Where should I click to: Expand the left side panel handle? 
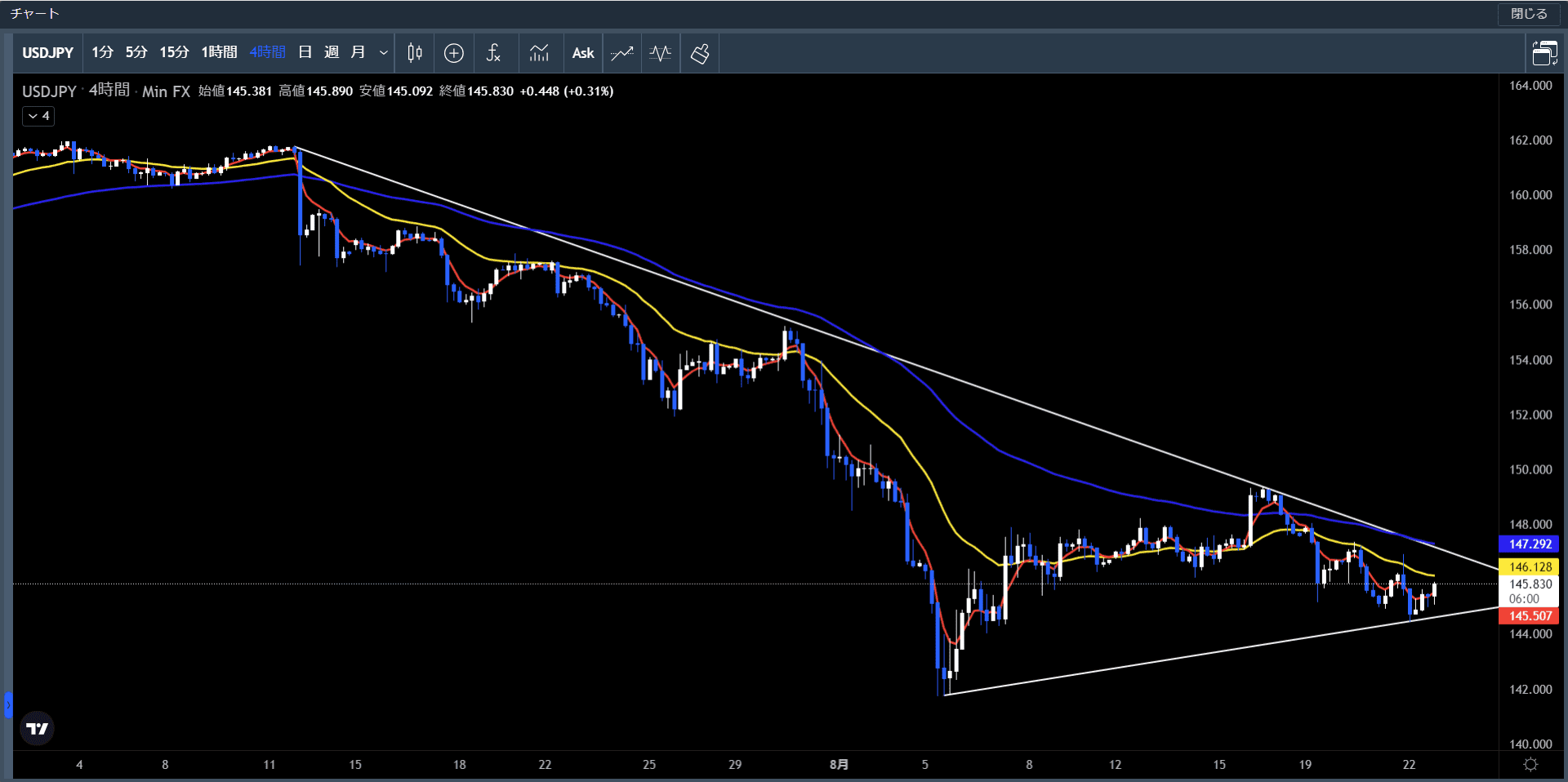(x=8, y=705)
